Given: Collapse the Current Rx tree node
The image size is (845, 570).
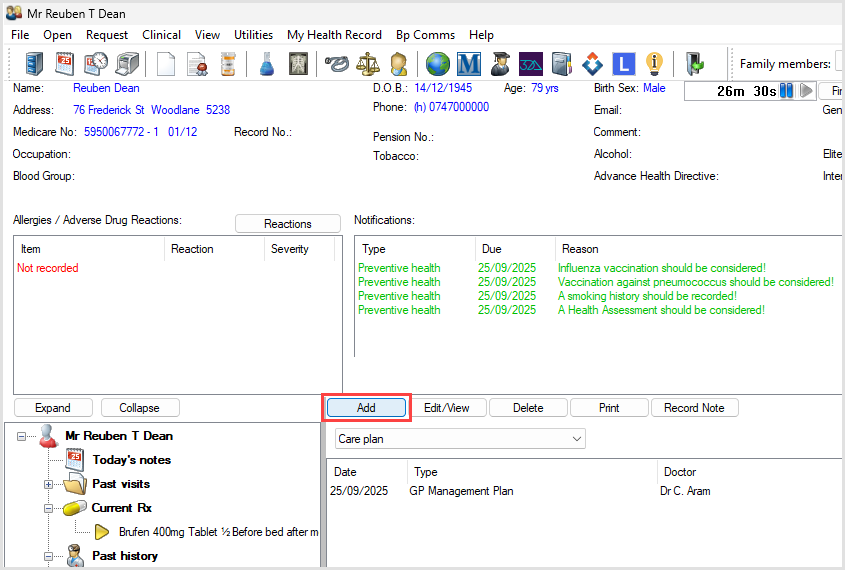Looking at the screenshot, I should (x=48, y=508).
